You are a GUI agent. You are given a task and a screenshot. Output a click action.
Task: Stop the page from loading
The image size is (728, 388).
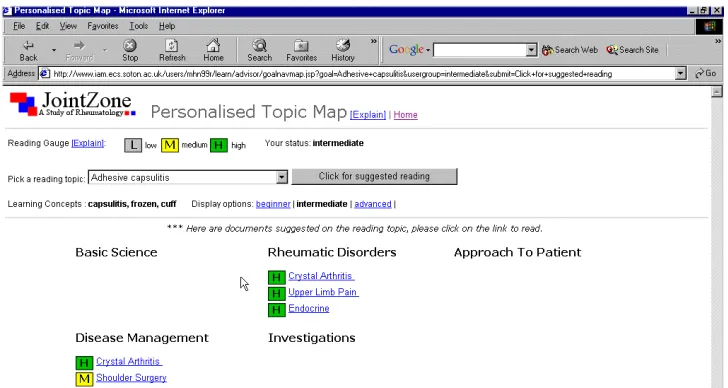(130, 51)
